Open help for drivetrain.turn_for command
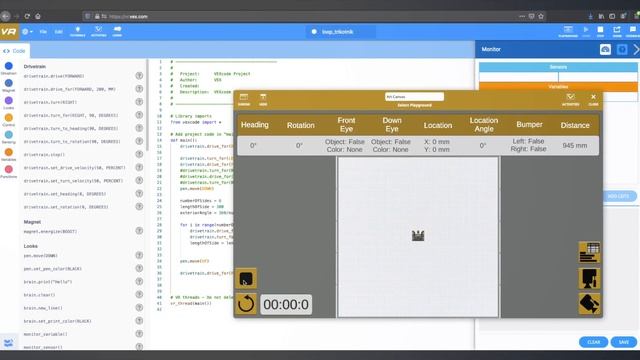Image resolution: width=640 pixels, height=360 pixels. coord(139,115)
